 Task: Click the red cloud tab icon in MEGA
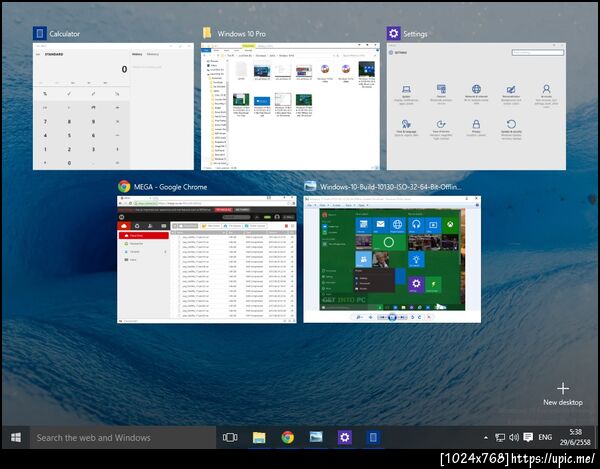124,226
